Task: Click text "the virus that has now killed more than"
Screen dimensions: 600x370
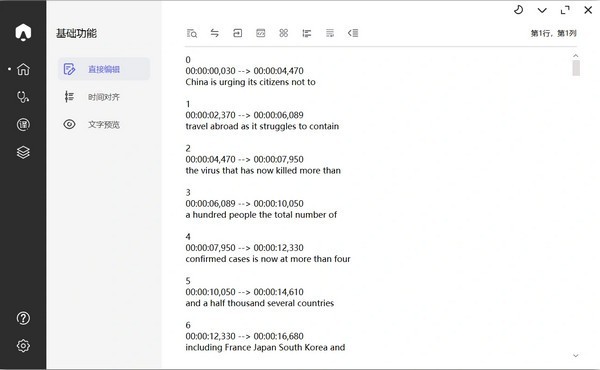Action: tap(263, 170)
